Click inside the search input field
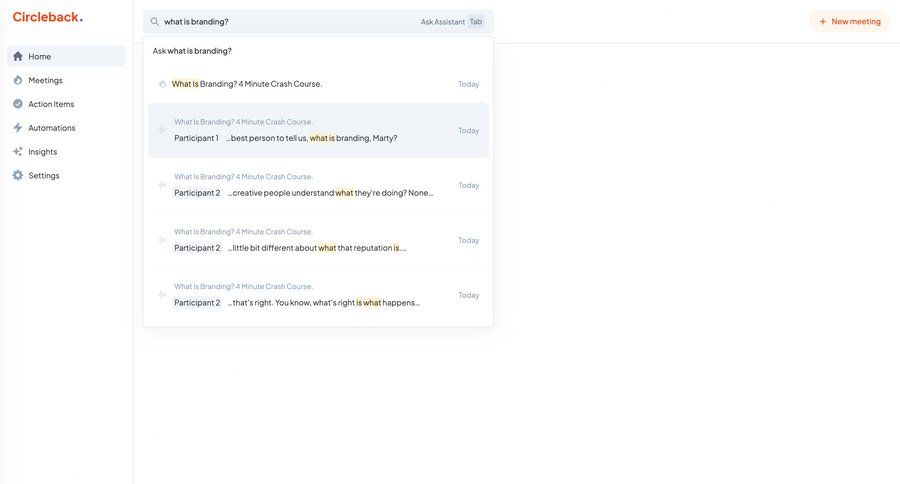 tap(285, 21)
